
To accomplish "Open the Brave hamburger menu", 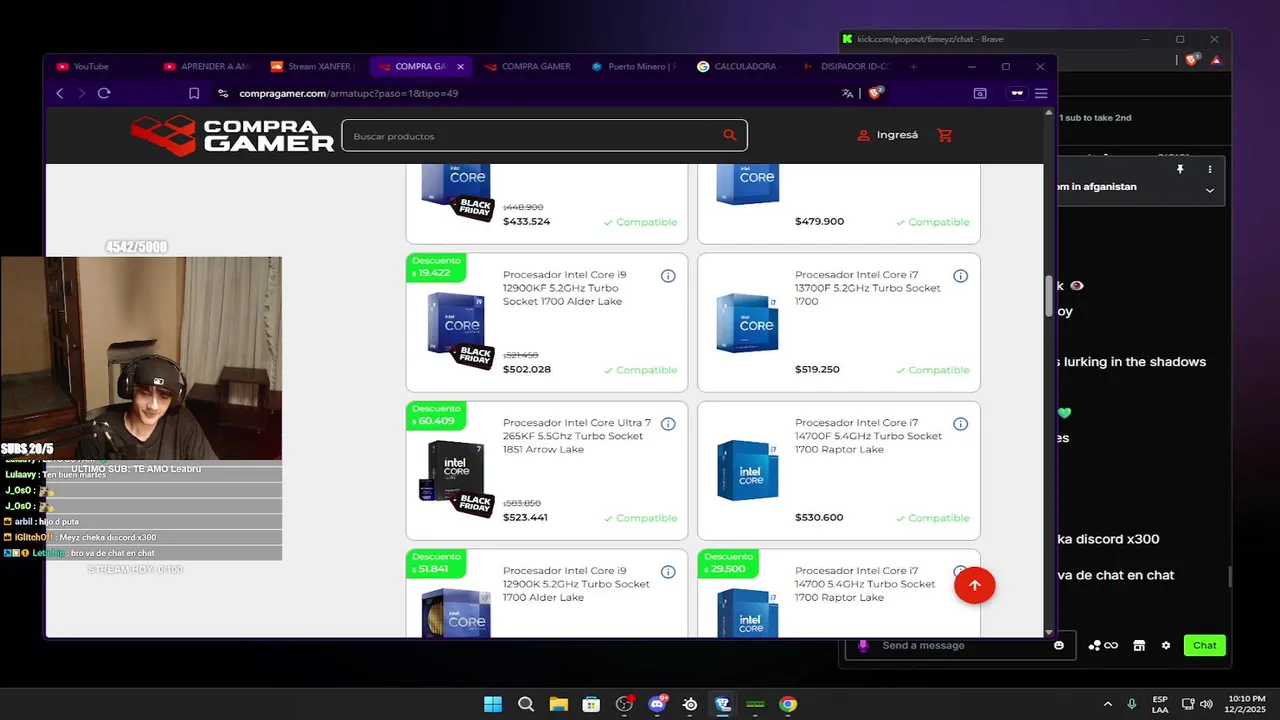I will (x=1041, y=93).
